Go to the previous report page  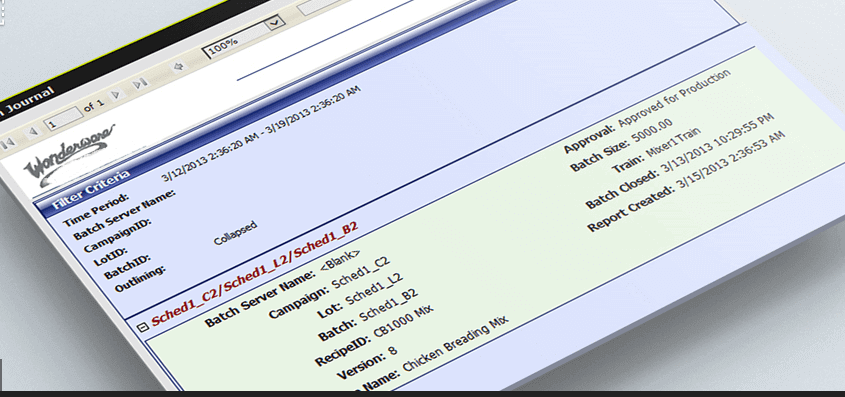[33, 131]
